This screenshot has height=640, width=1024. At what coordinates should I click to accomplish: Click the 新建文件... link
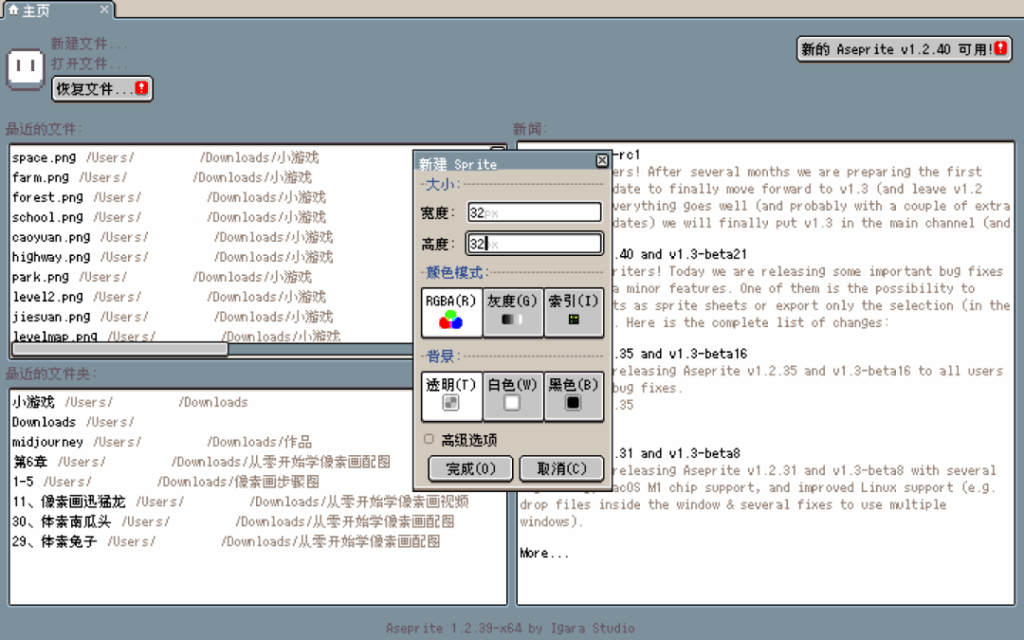tap(89, 44)
